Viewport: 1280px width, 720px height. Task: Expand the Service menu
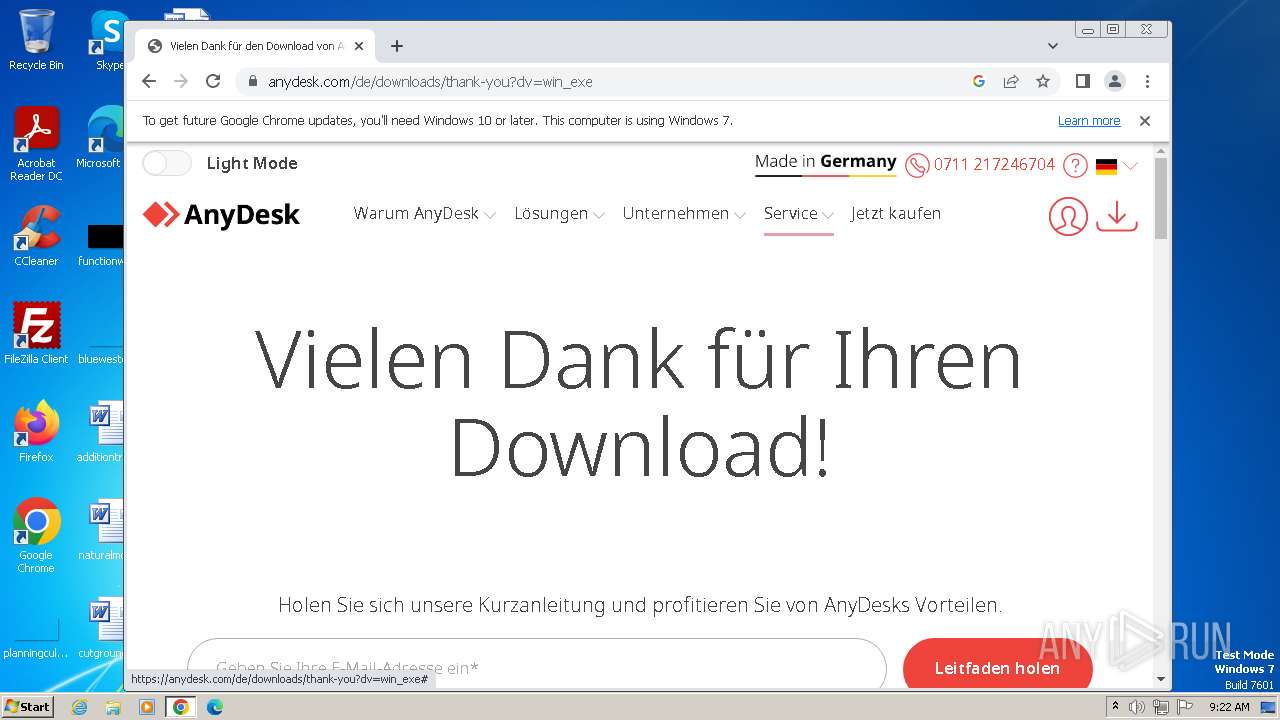coord(798,214)
